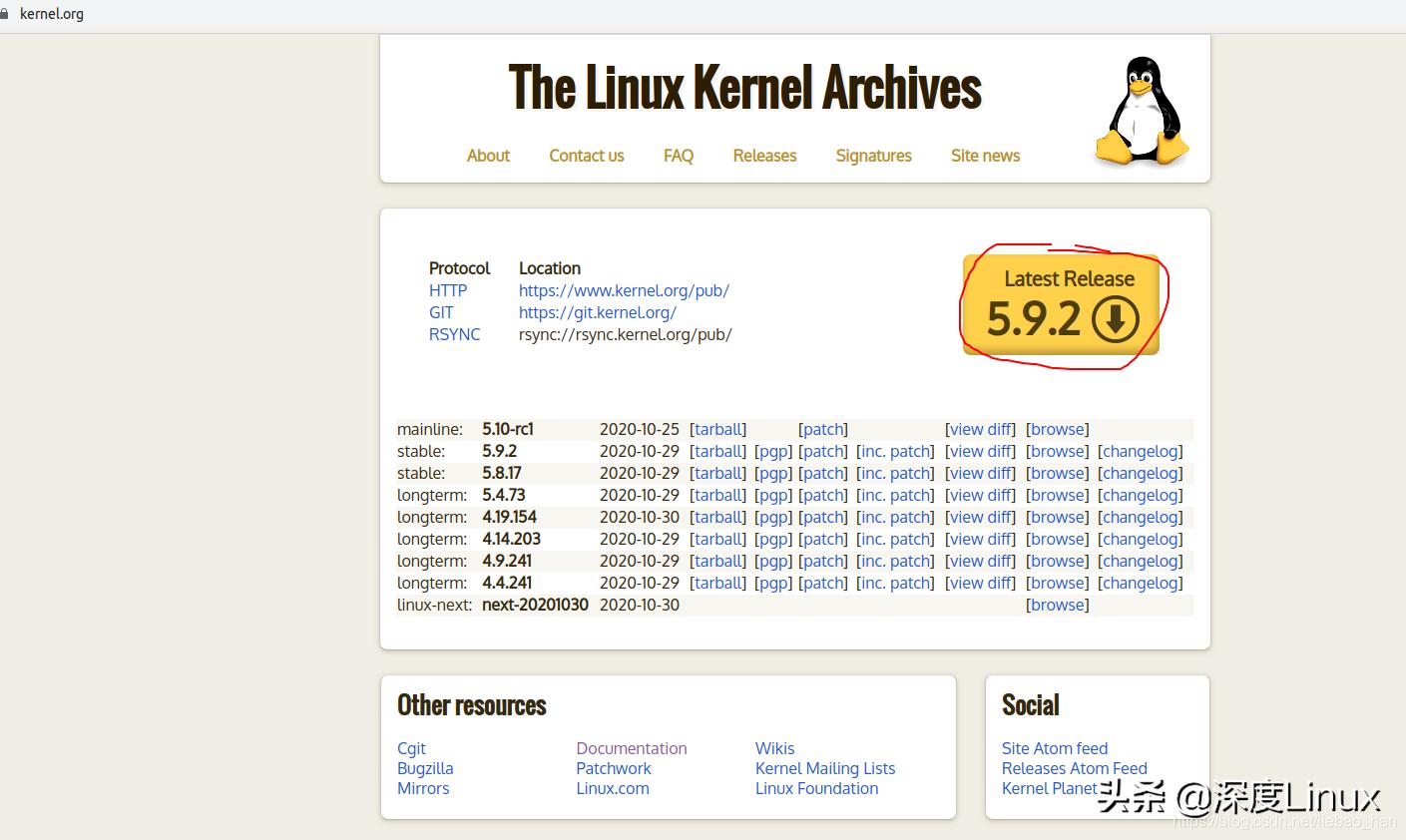Download tarball for longterm 4.4.241
The width and height of the screenshot is (1406, 840).
[718, 583]
